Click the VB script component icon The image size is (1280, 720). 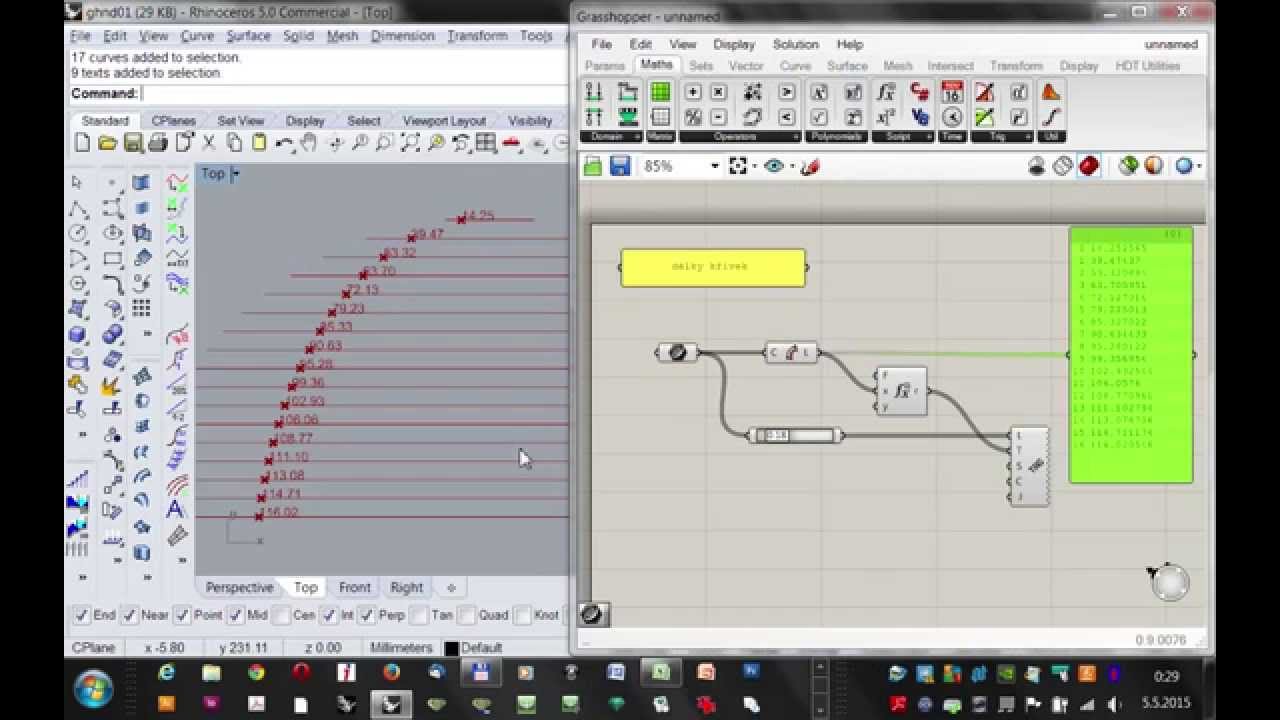[x=920, y=117]
